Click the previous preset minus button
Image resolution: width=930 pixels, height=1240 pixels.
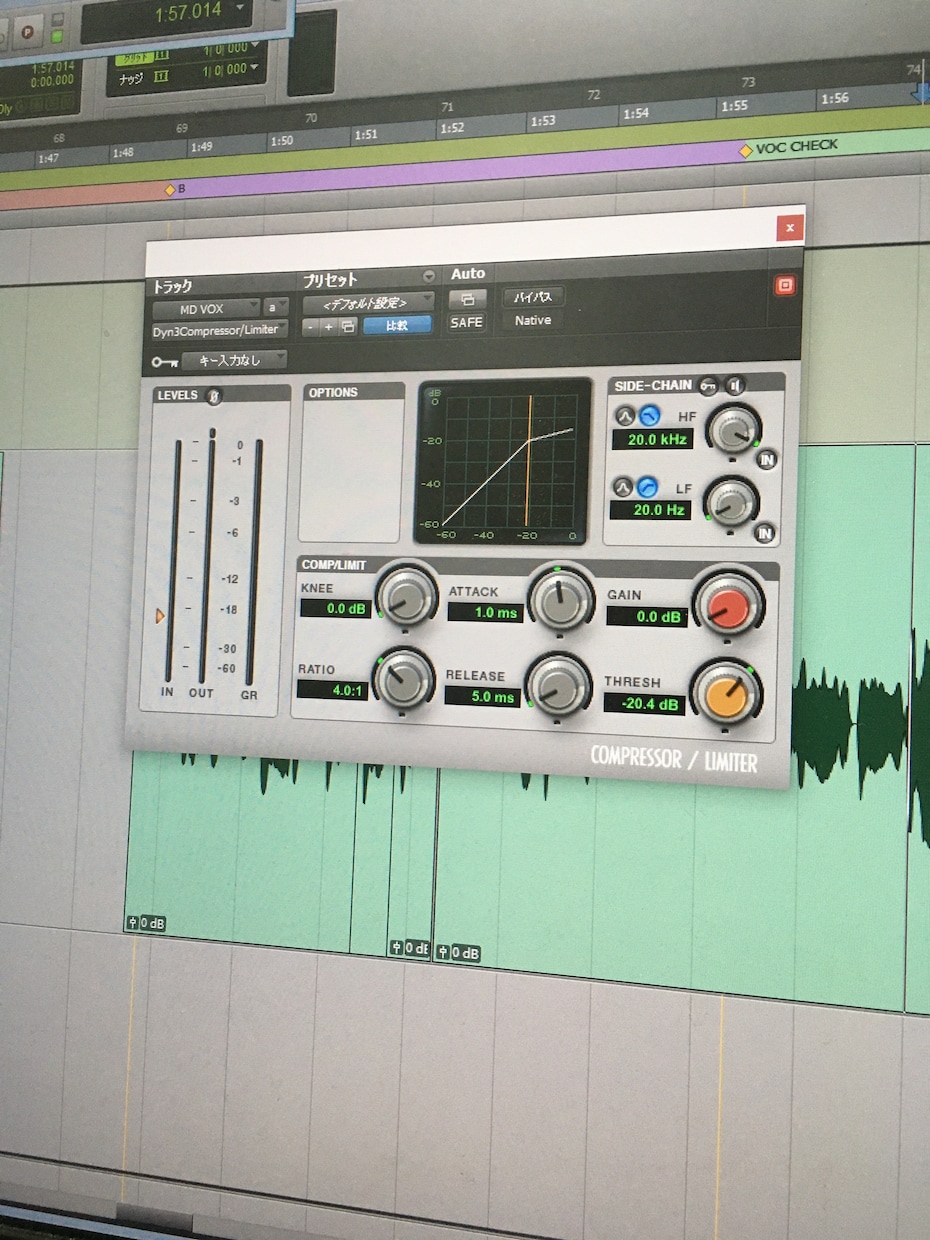311,327
